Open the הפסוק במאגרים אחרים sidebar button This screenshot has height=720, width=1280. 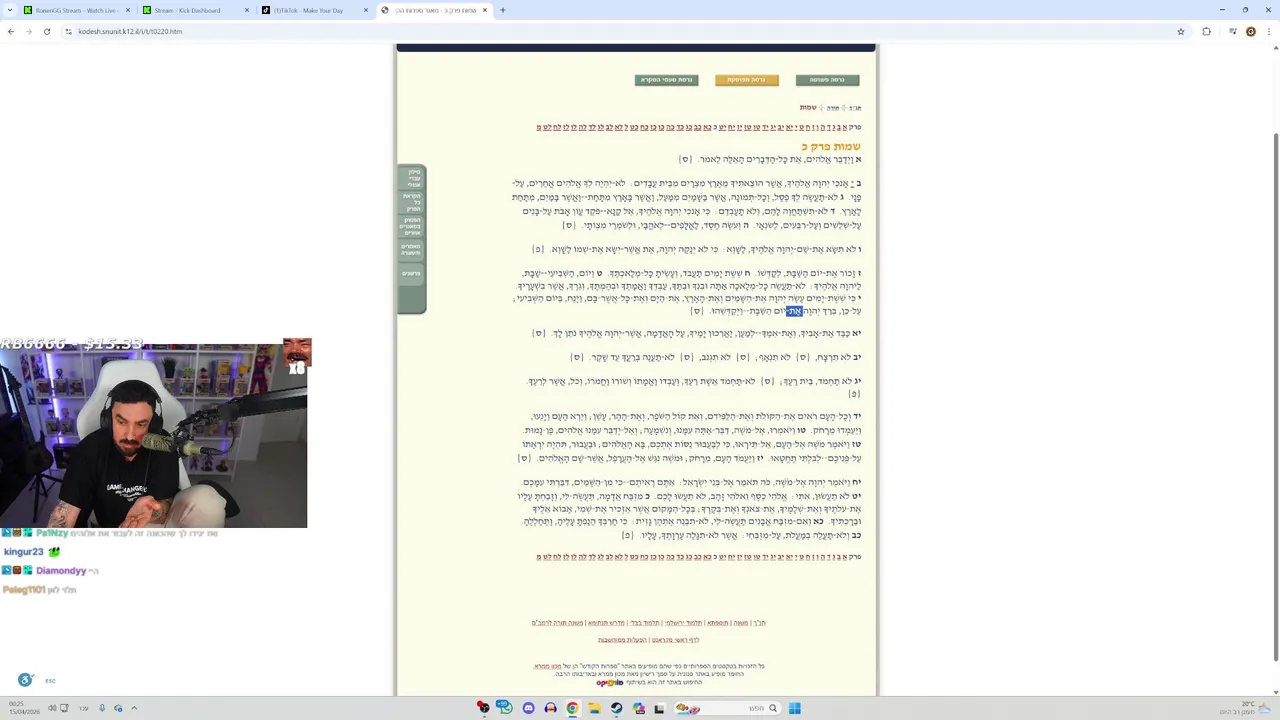(412, 226)
